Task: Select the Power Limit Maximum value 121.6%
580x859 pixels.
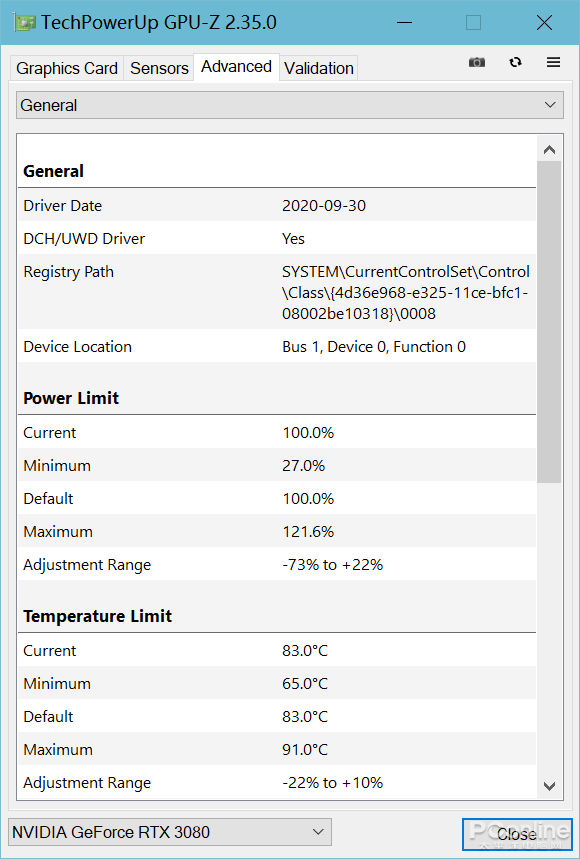Action: (x=308, y=532)
